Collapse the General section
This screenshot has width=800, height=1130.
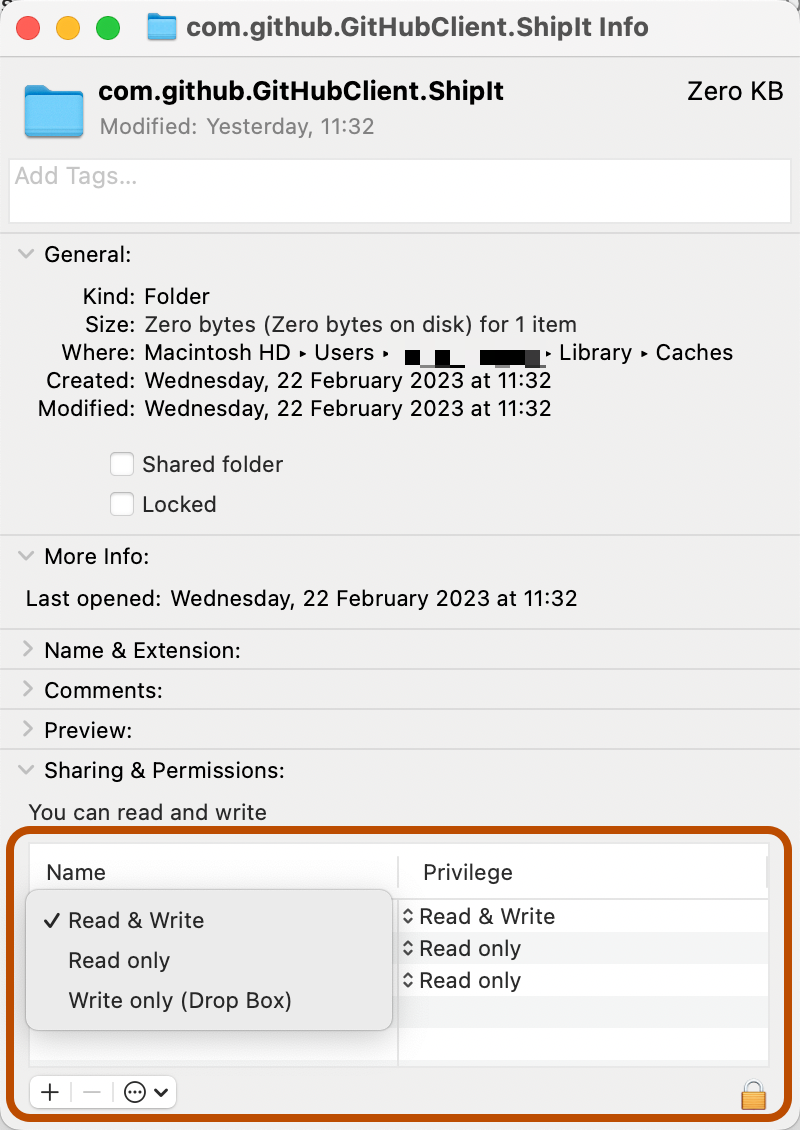(25, 254)
